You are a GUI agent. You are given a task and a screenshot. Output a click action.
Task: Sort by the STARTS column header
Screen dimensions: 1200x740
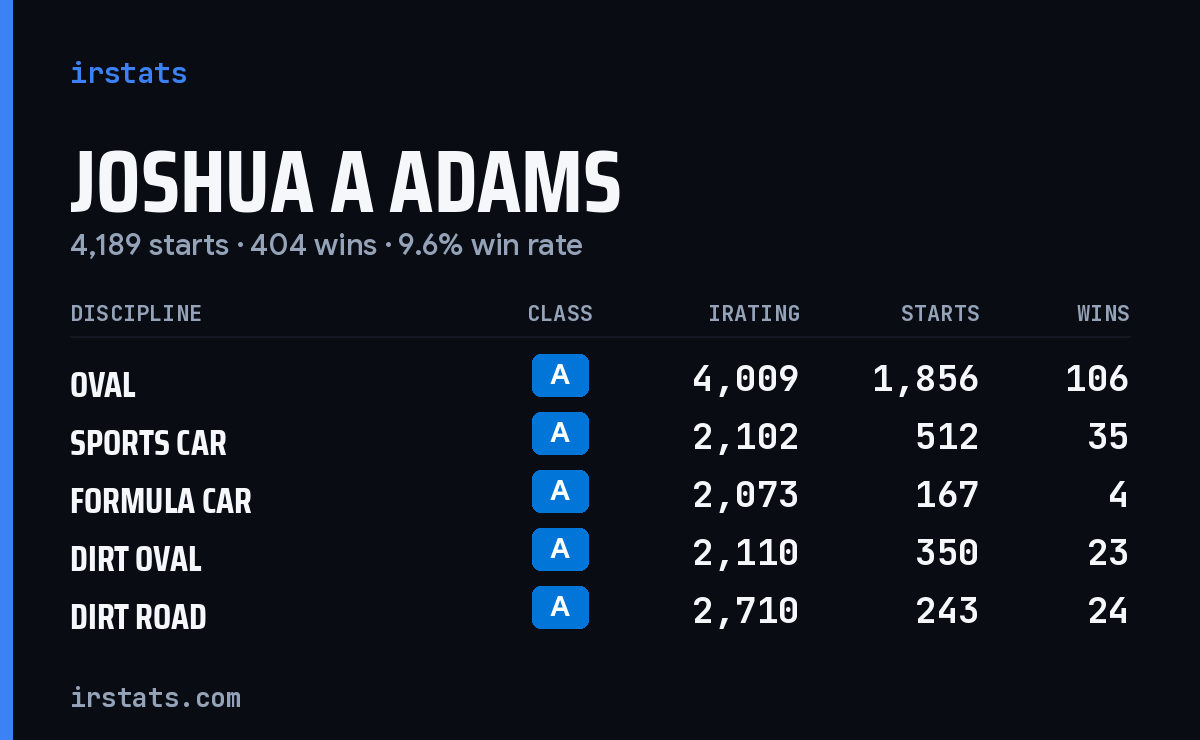[x=940, y=313]
